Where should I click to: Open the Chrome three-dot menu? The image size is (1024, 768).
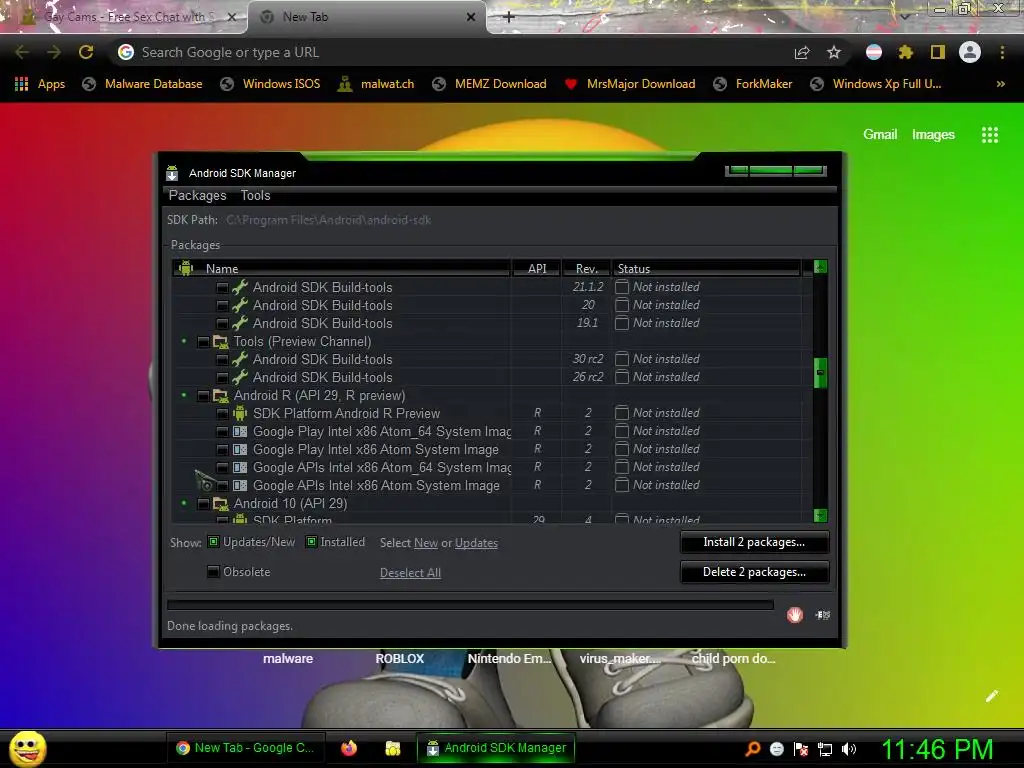(1002, 52)
